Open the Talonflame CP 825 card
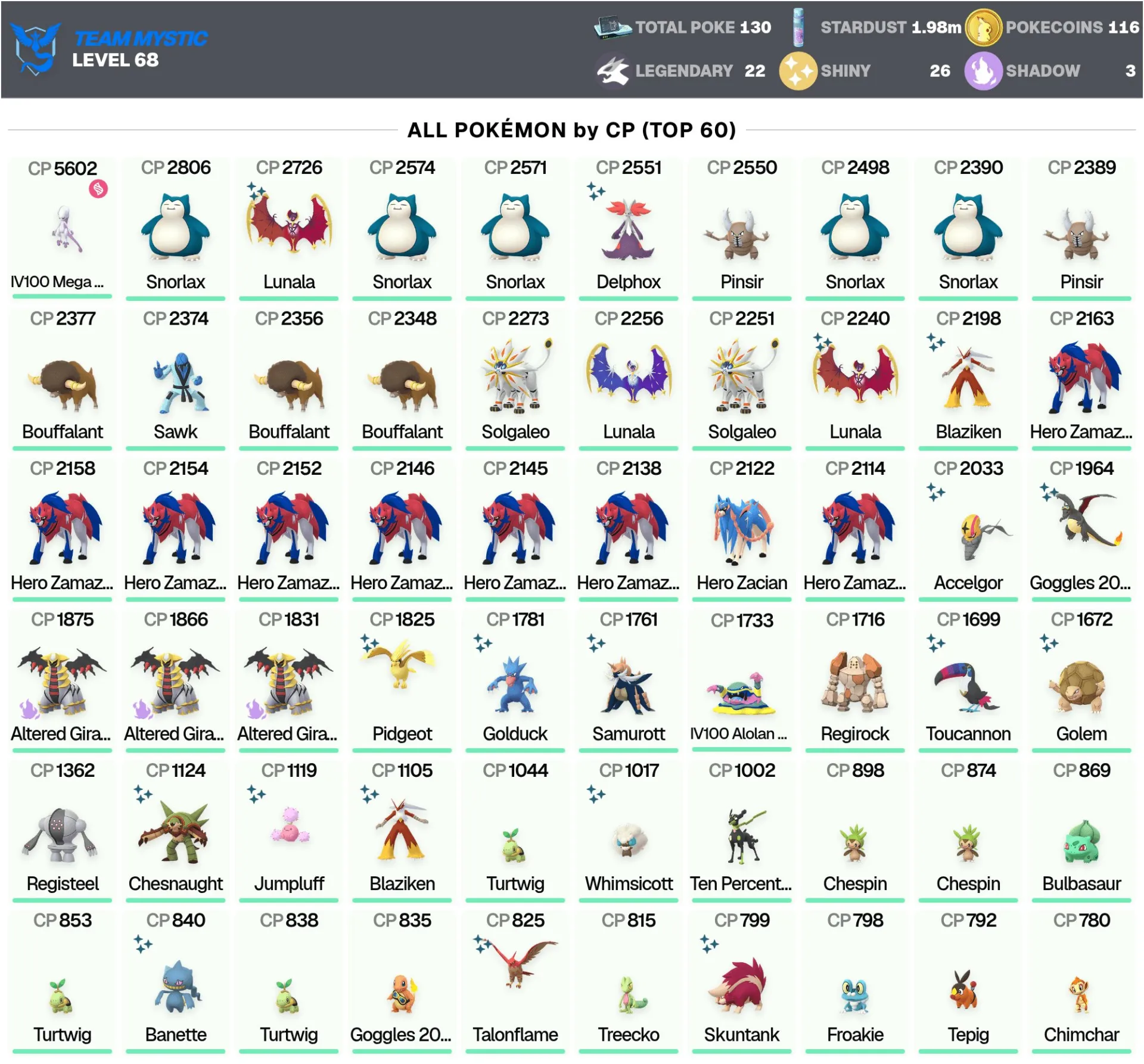1144x1064 pixels. click(515, 982)
